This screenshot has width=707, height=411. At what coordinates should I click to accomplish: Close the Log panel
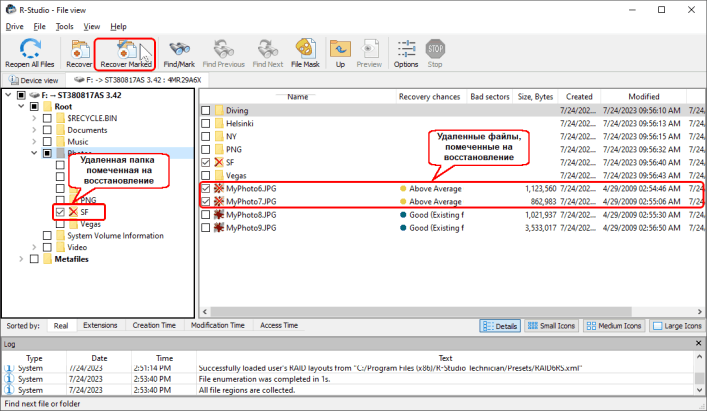(698, 343)
